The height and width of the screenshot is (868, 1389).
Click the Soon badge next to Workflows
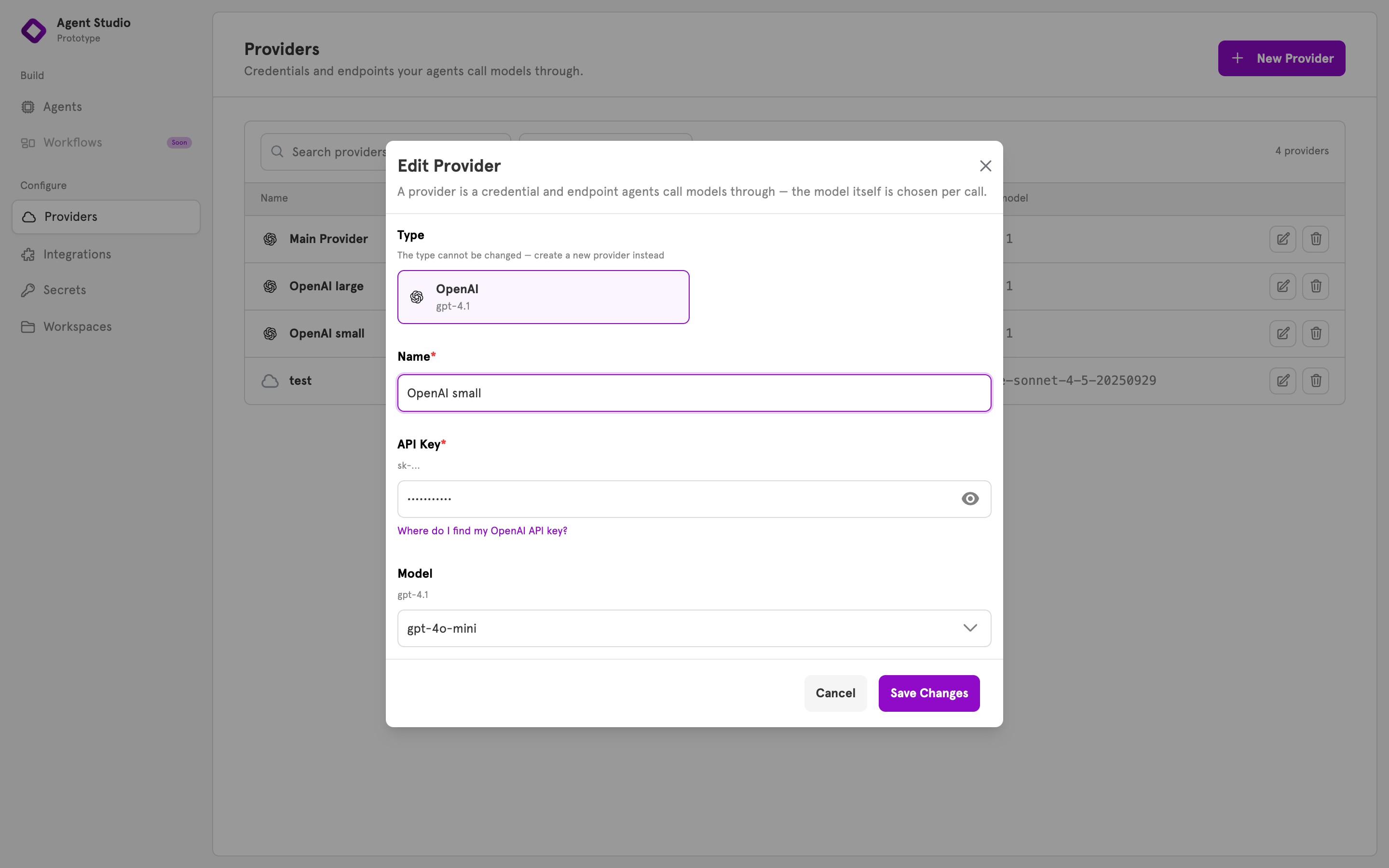(179, 142)
